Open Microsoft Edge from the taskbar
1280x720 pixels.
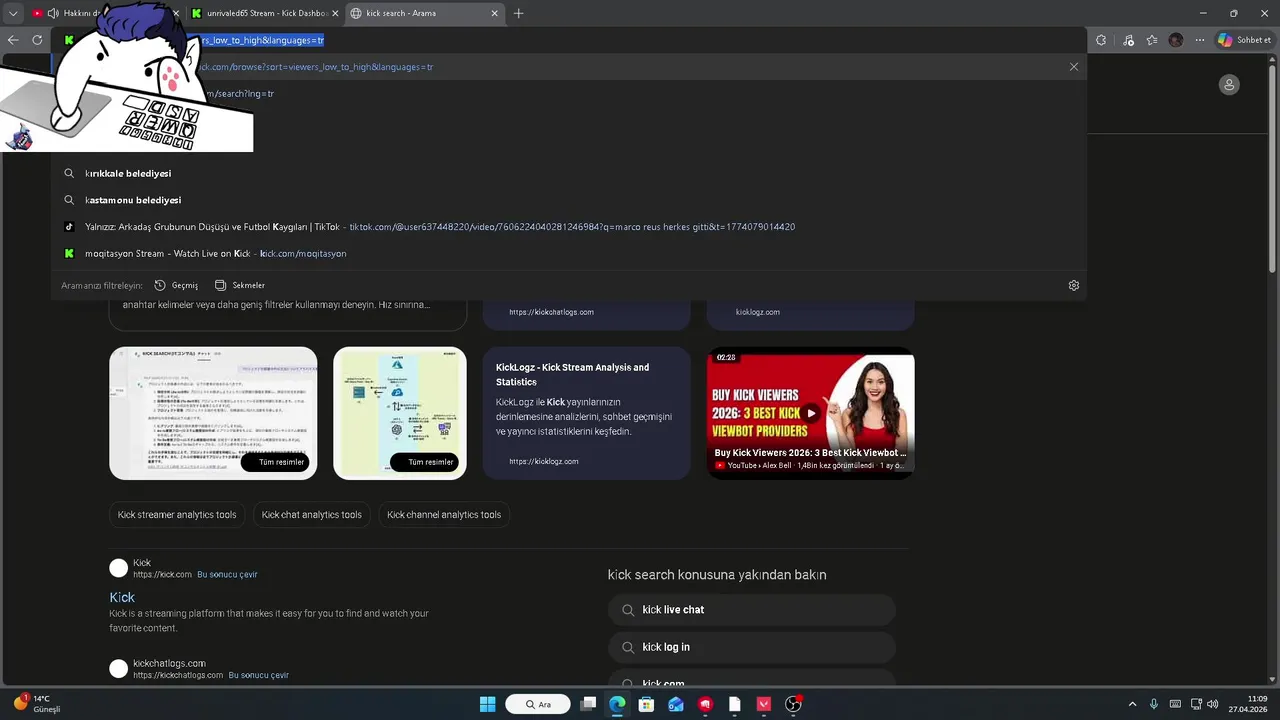[x=618, y=704]
